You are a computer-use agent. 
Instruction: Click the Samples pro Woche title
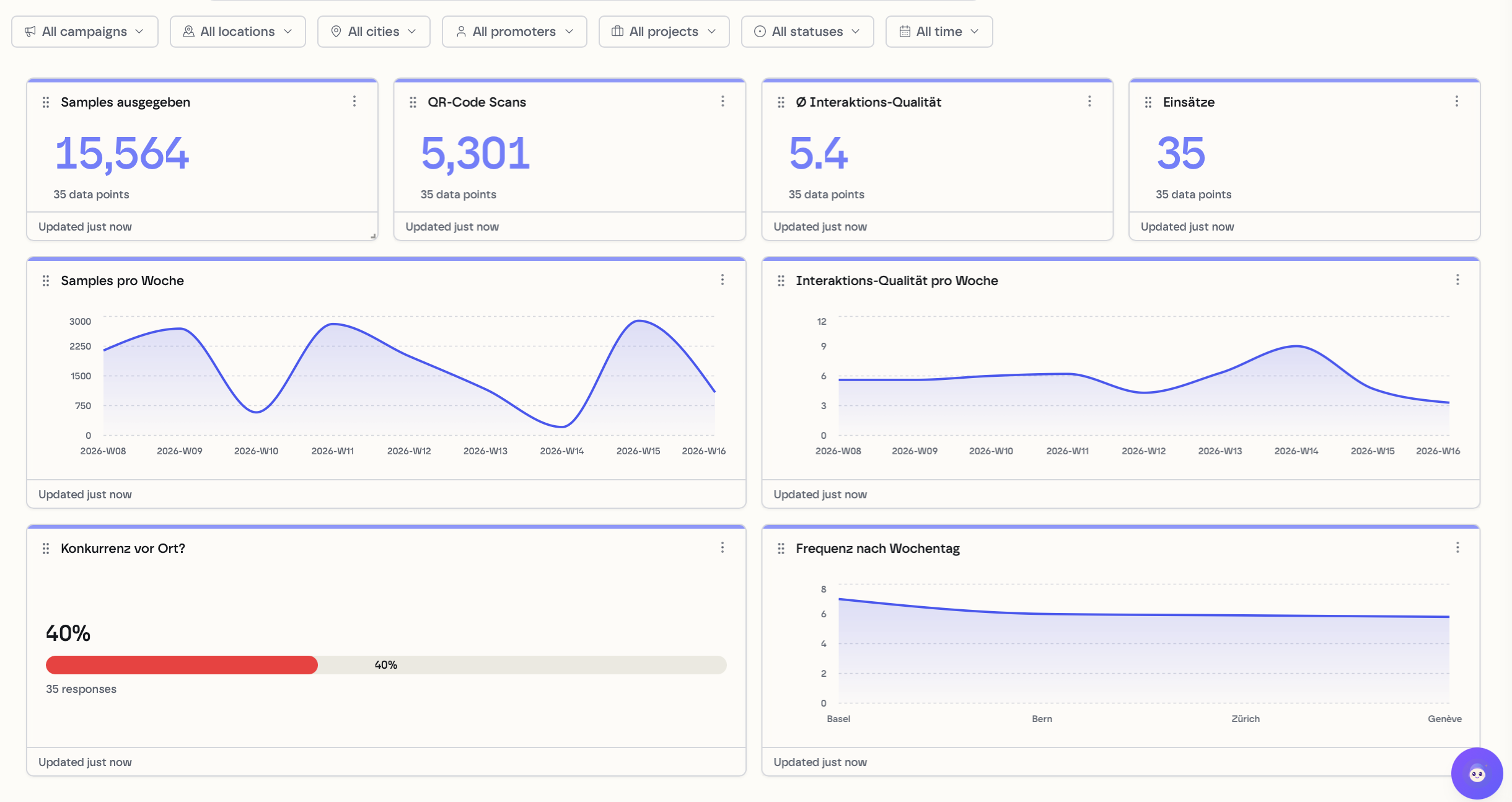(122, 281)
